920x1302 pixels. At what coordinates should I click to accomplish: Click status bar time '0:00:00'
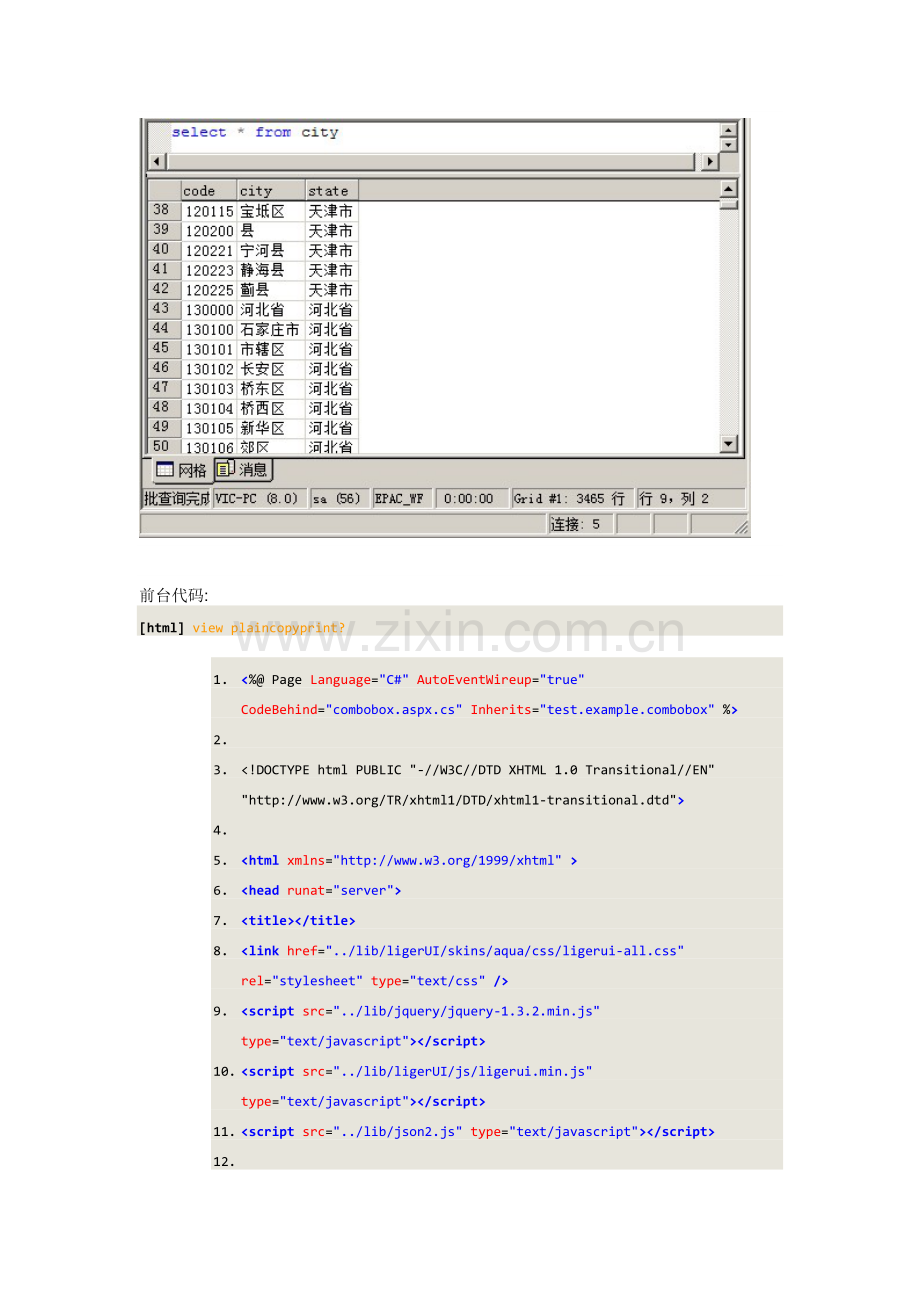[470, 498]
